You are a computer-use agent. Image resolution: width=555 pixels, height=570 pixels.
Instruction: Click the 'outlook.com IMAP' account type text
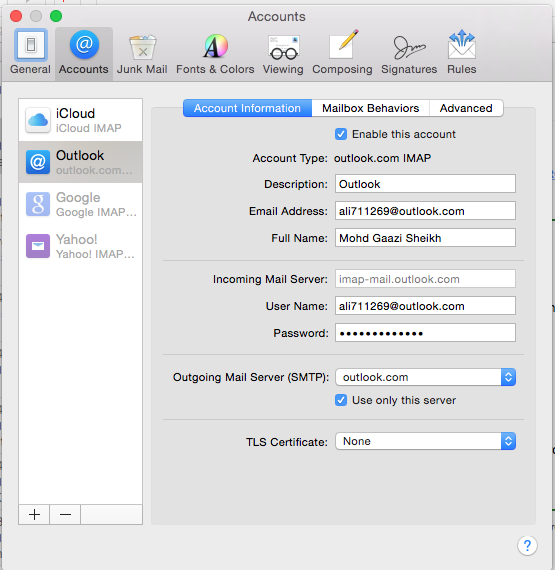382,158
